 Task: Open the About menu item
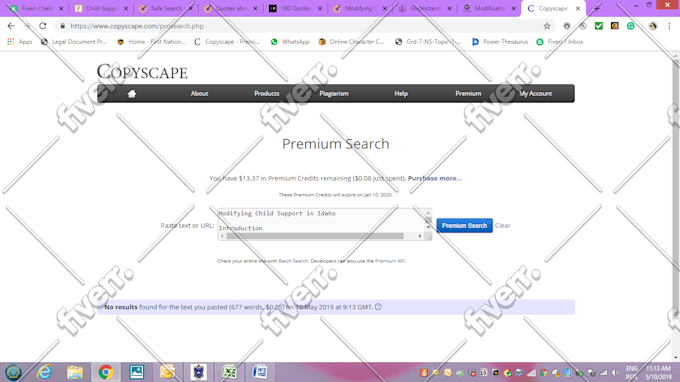point(199,94)
